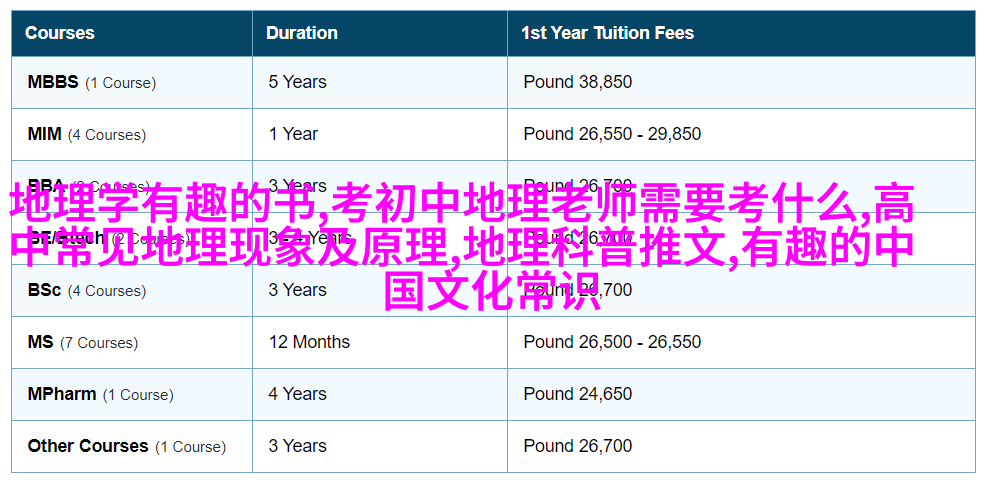Click the Pound 26,550 - 29,850 fee
Screen dimensions: 984x483
(612, 134)
